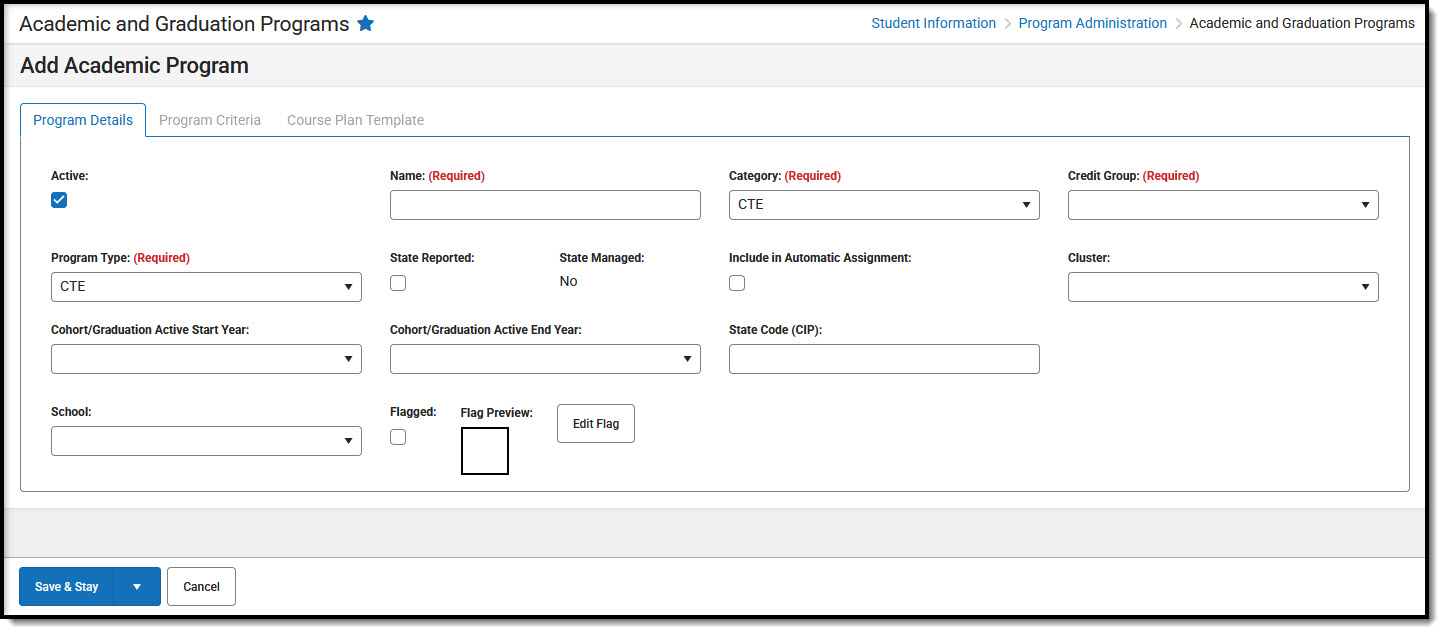Tick the Flagged checkbox
Screen dimensions: 1444x634
[x=398, y=437]
